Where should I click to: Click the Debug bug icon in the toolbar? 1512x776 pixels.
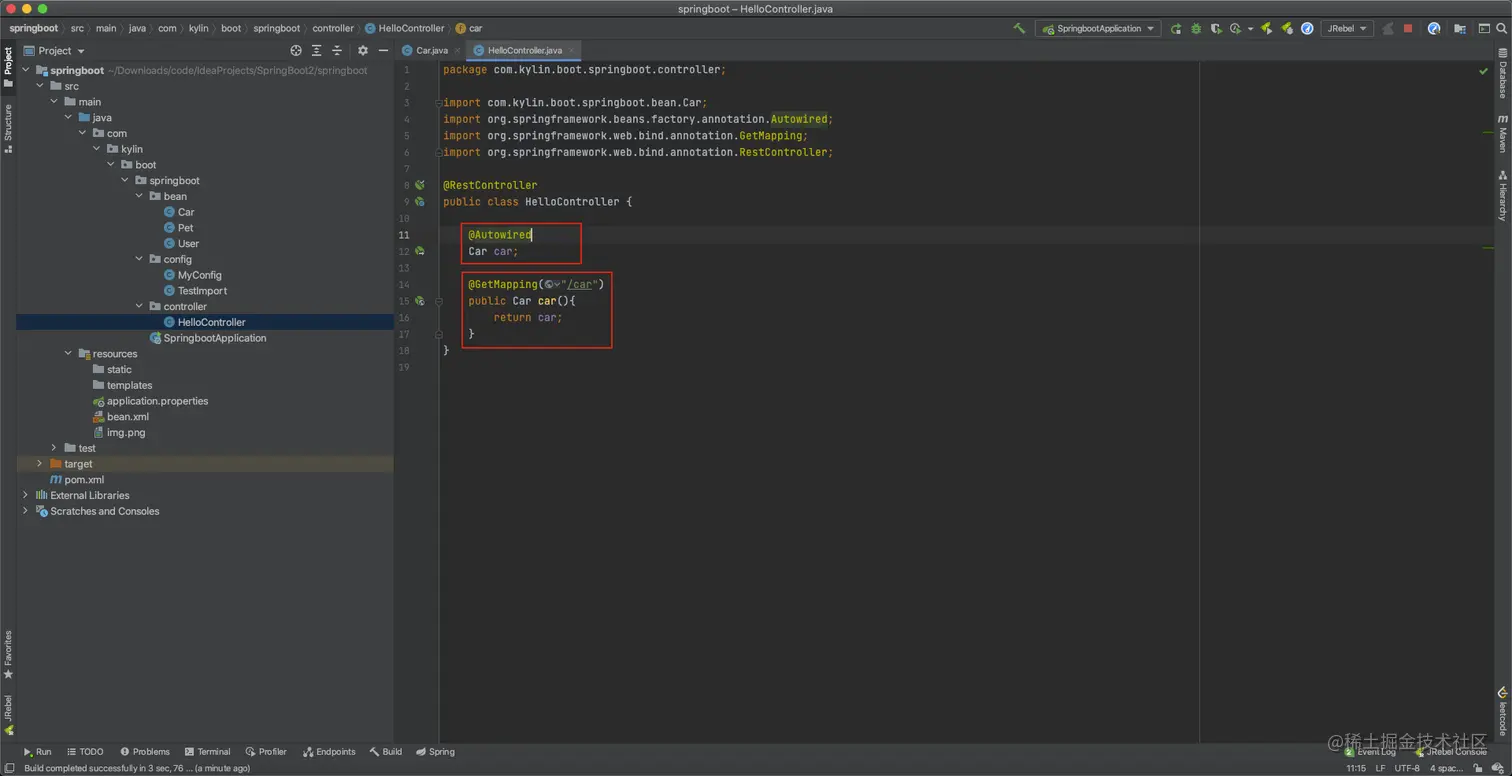pos(1196,29)
